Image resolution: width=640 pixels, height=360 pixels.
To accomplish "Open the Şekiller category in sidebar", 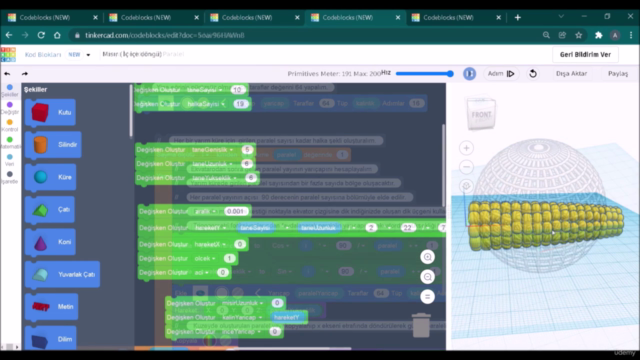I will click(10, 91).
